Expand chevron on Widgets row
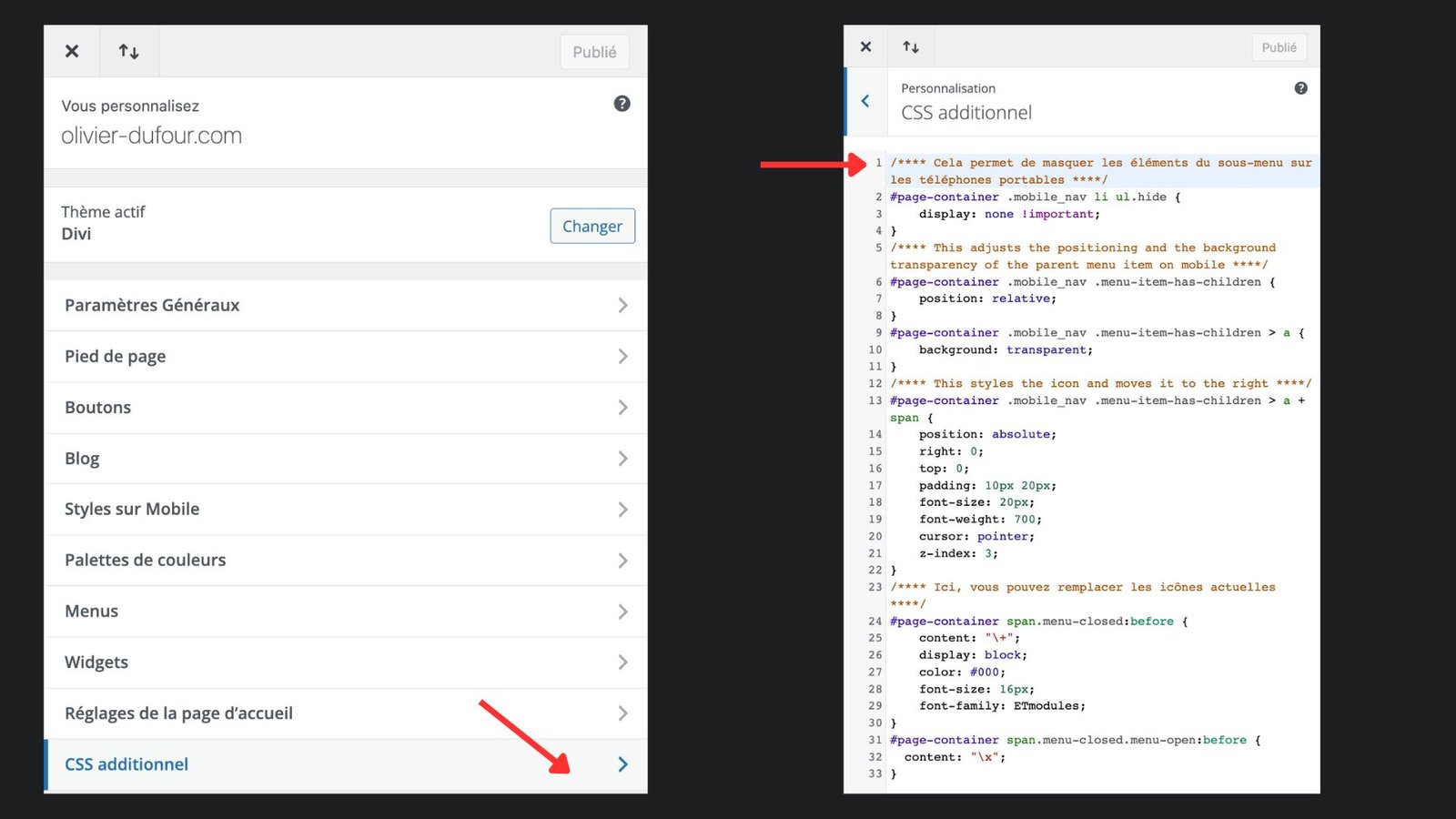This screenshot has height=819, width=1456. point(623,662)
